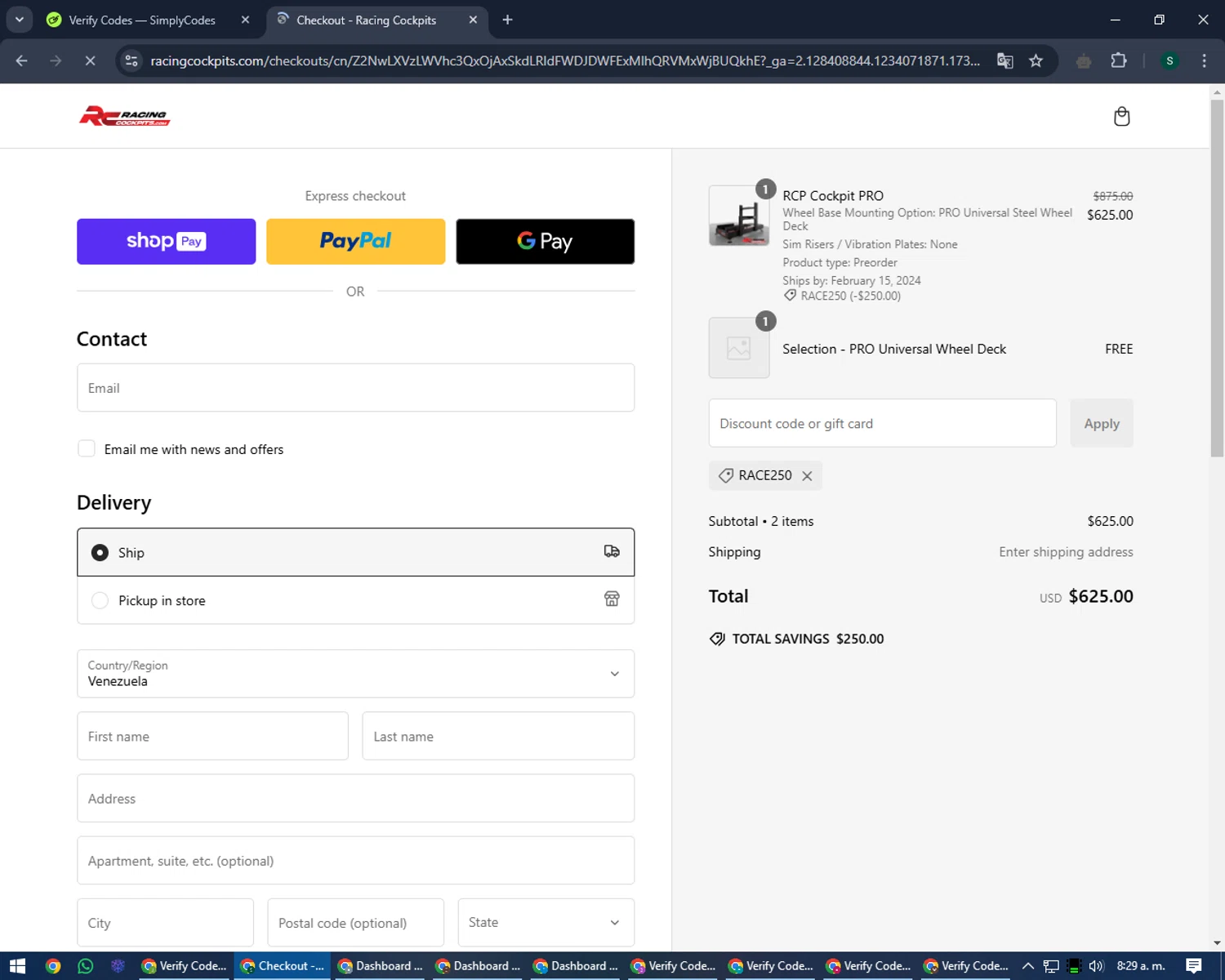Click the Apartment, suite field
This screenshot has width=1225, height=980.
point(355,860)
